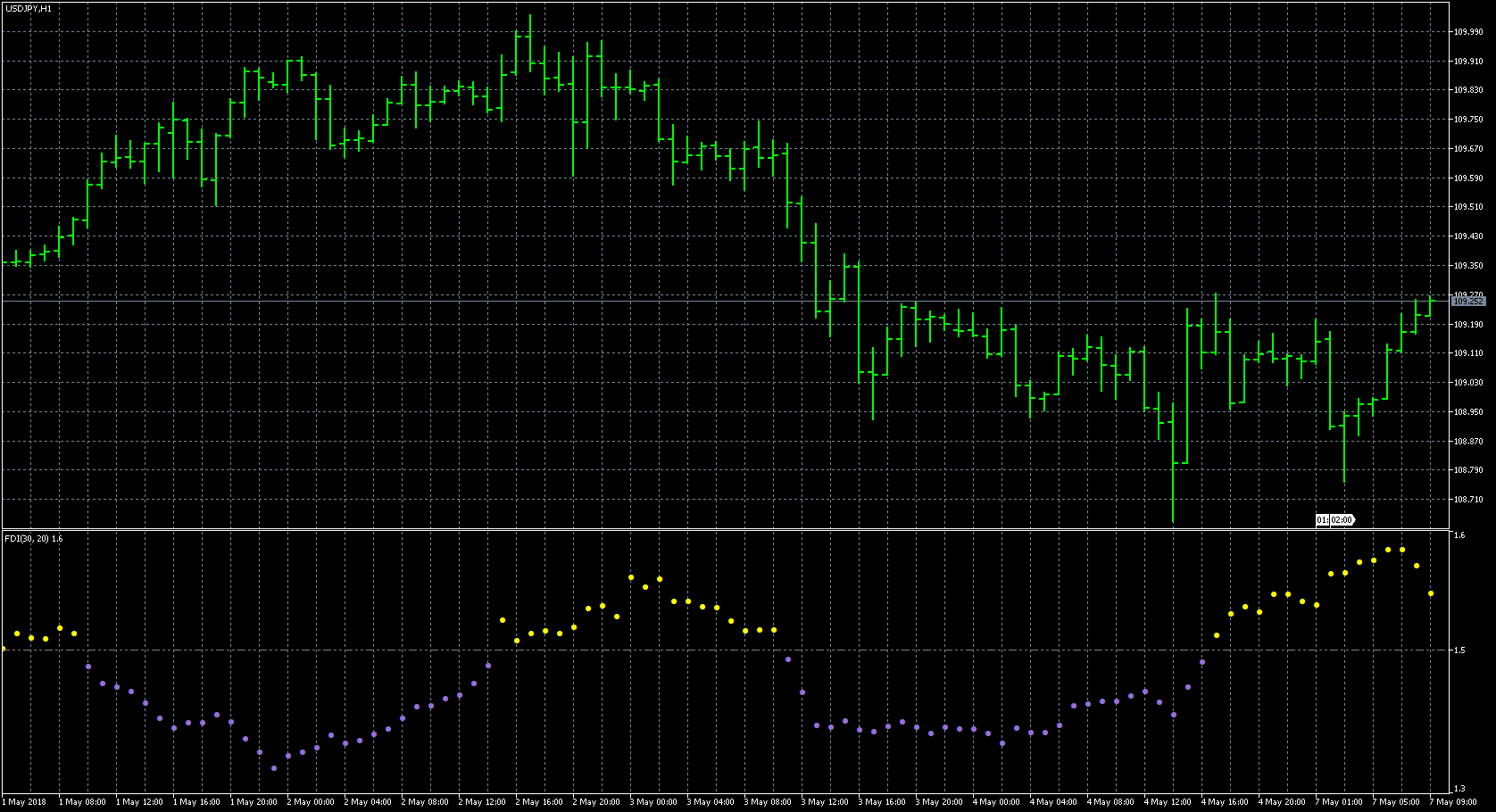Click the 4 May 12:00 time label
1496x812 pixels.
click(x=1168, y=802)
